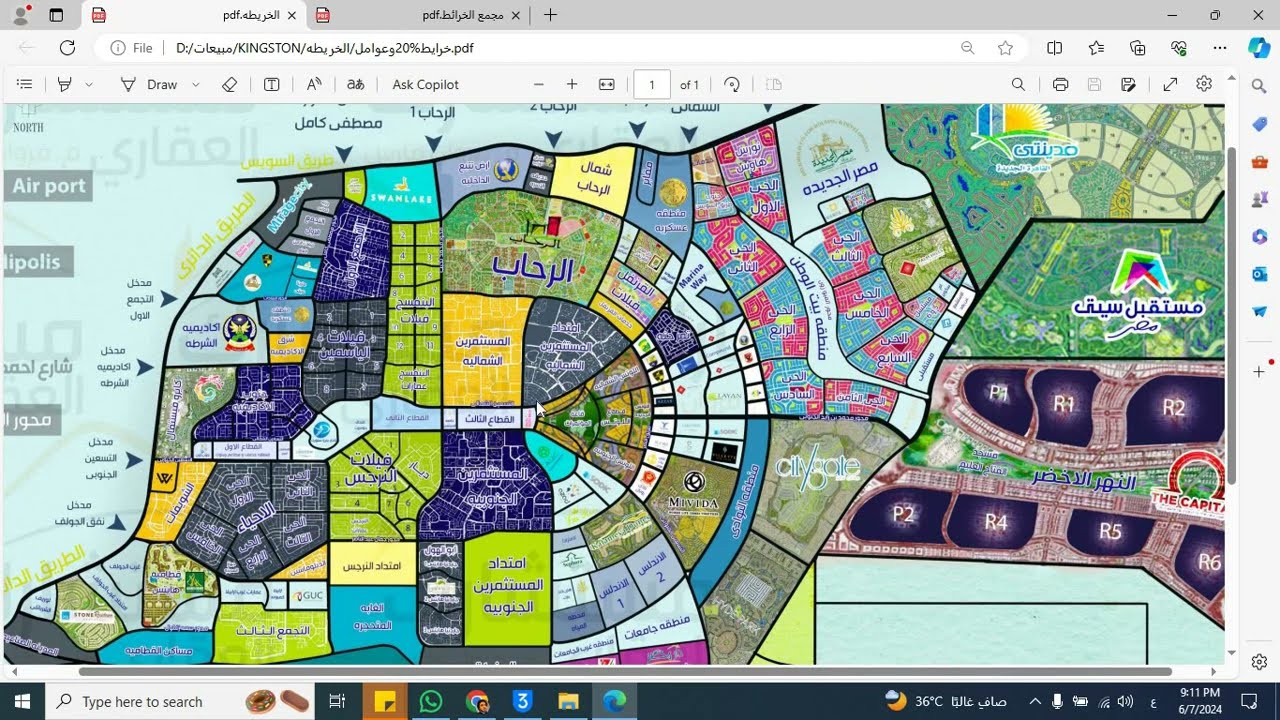
Task: Click the Save as icon
Action: tap(1128, 85)
